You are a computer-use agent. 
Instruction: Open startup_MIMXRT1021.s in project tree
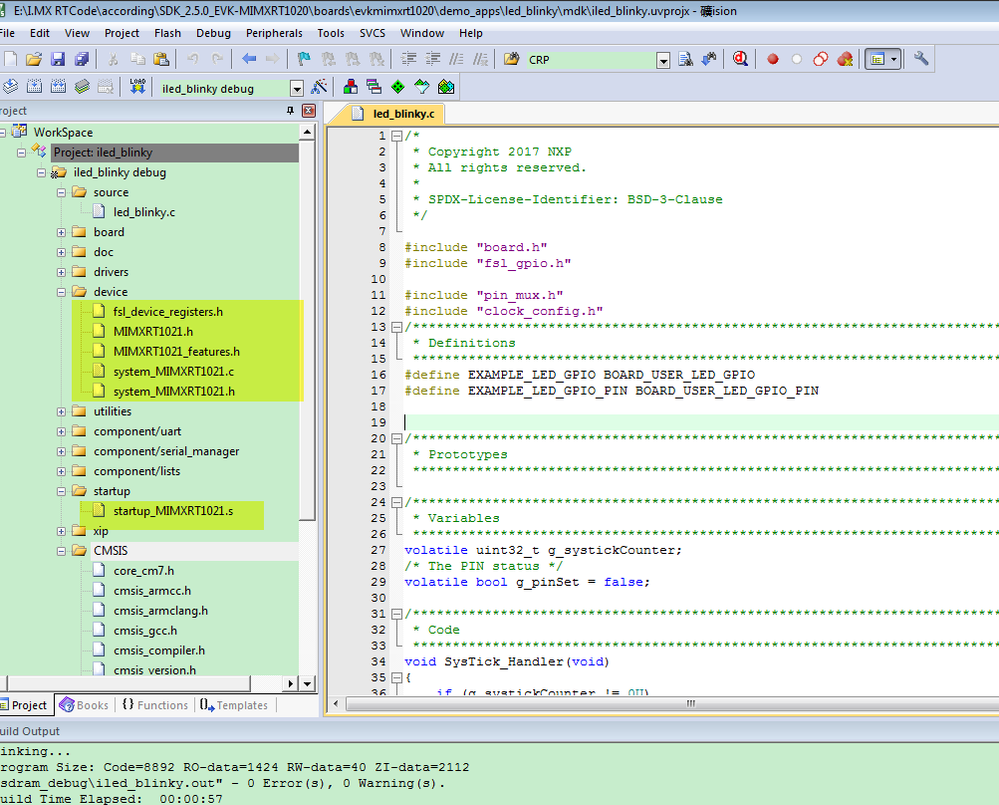click(x=173, y=511)
